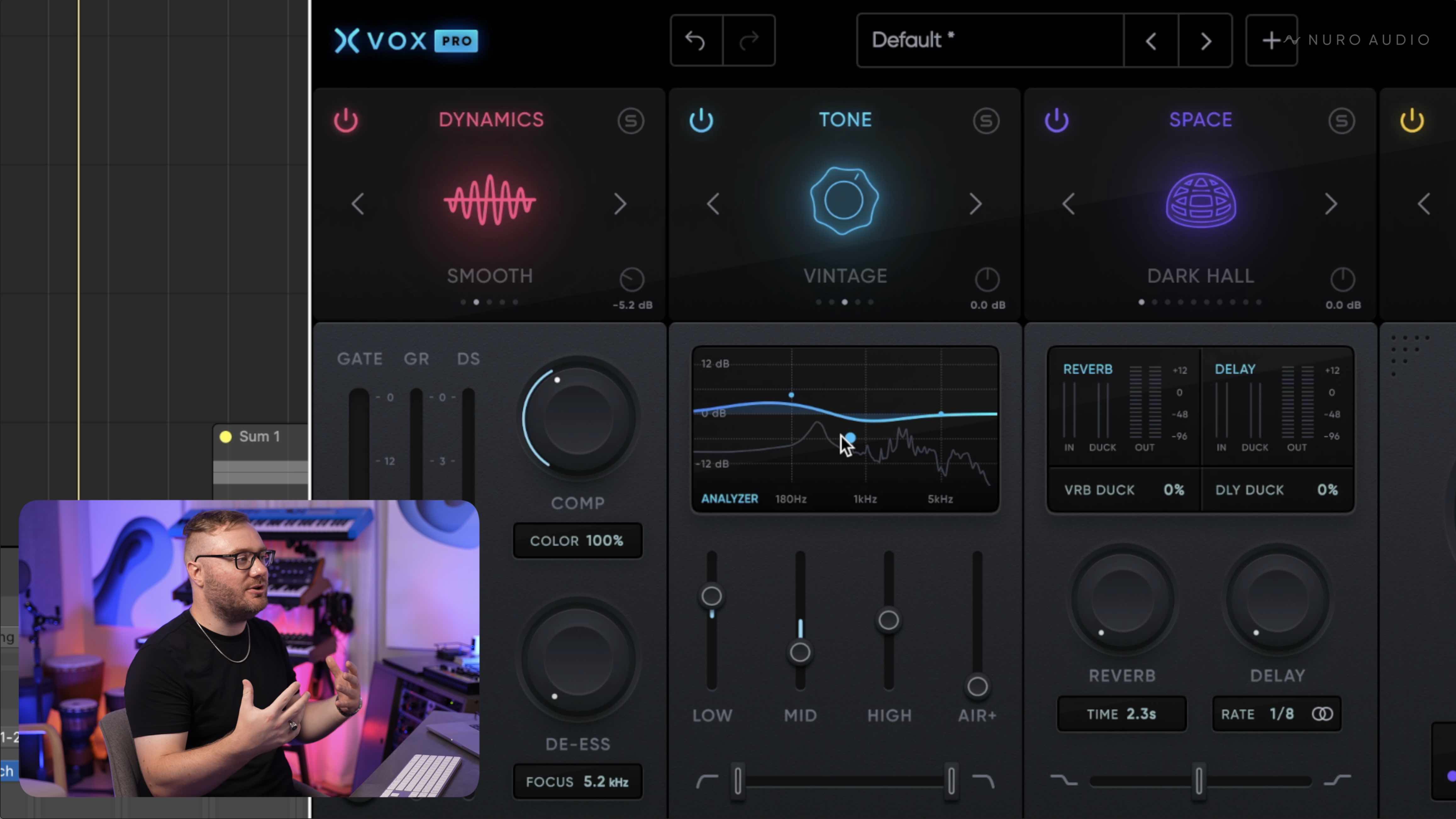Solo the Tone module
The image size is (1456, 819).
pos(986,120)
